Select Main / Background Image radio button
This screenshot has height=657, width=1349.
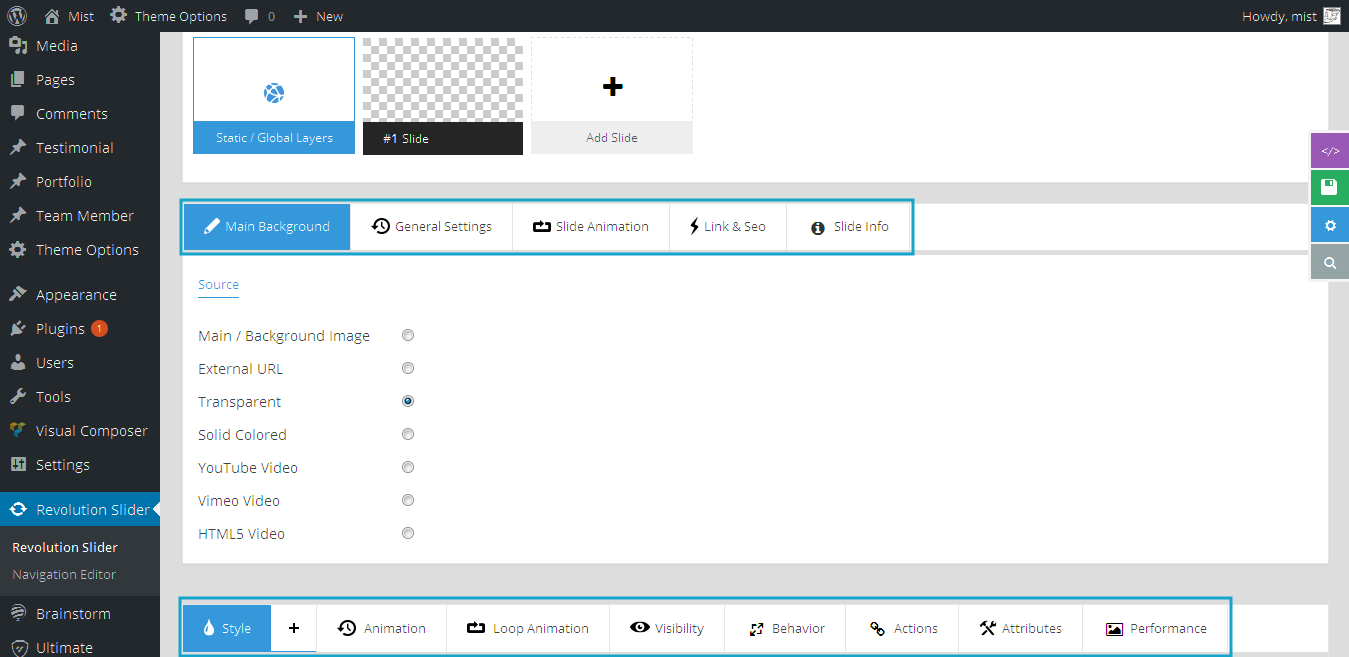(x=408, y=336)
